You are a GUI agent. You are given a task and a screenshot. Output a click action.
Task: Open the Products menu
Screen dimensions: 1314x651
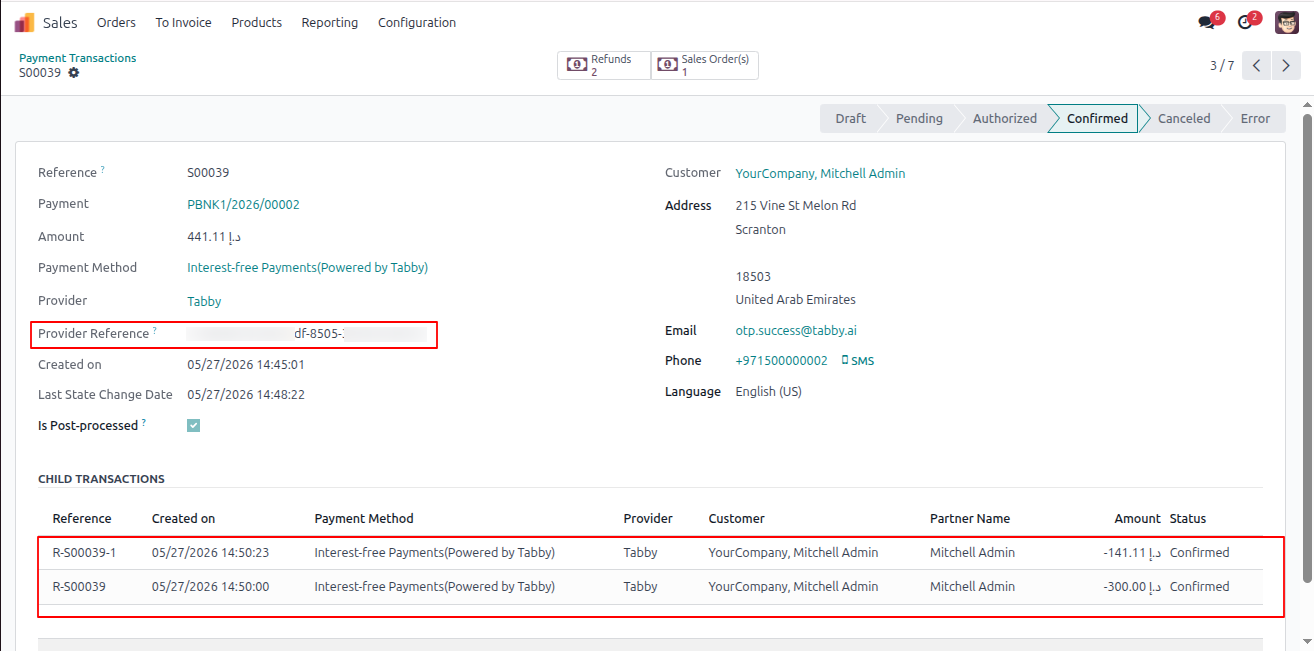[x=256, y=22]
